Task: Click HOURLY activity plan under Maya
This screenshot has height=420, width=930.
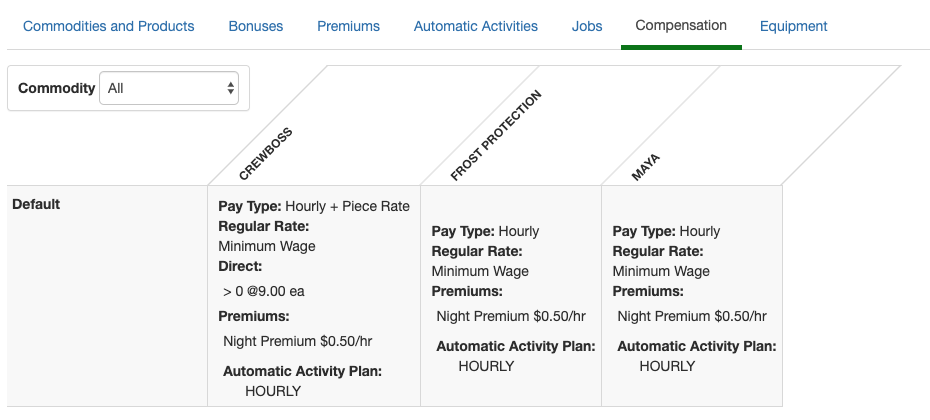Action: coord(667,366)
